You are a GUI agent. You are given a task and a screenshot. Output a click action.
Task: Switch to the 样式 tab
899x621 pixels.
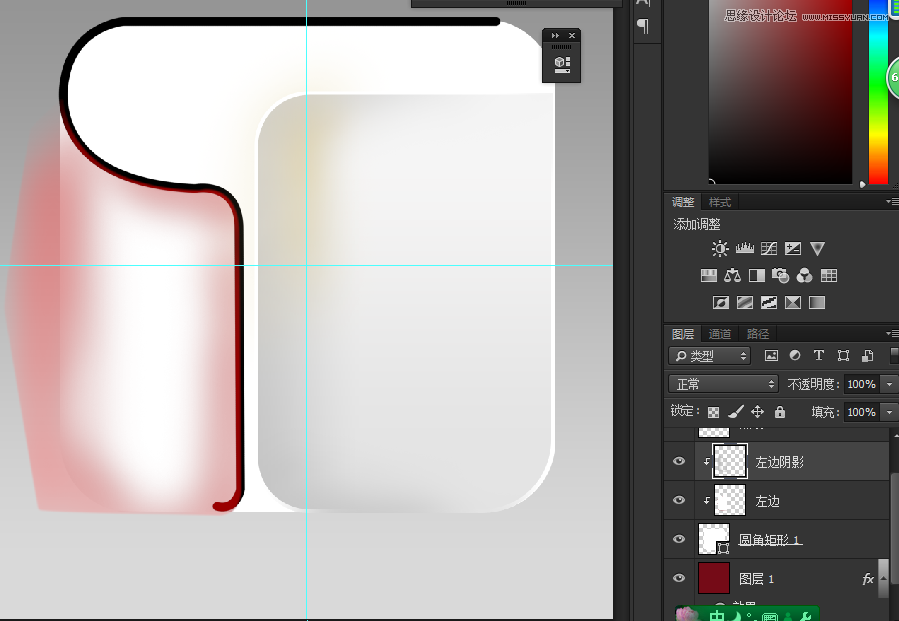pos(720,202)
